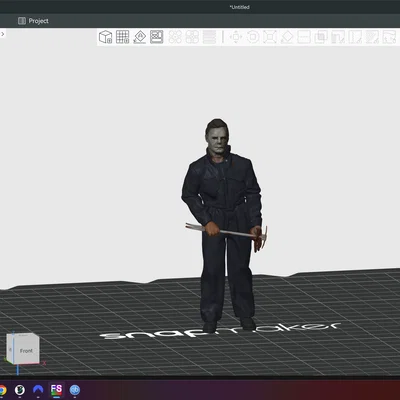Image resolution: width=400 pixels, height=400 pixels.
Task: Click the Add model cube icon
Action: (x=105, y=37)
